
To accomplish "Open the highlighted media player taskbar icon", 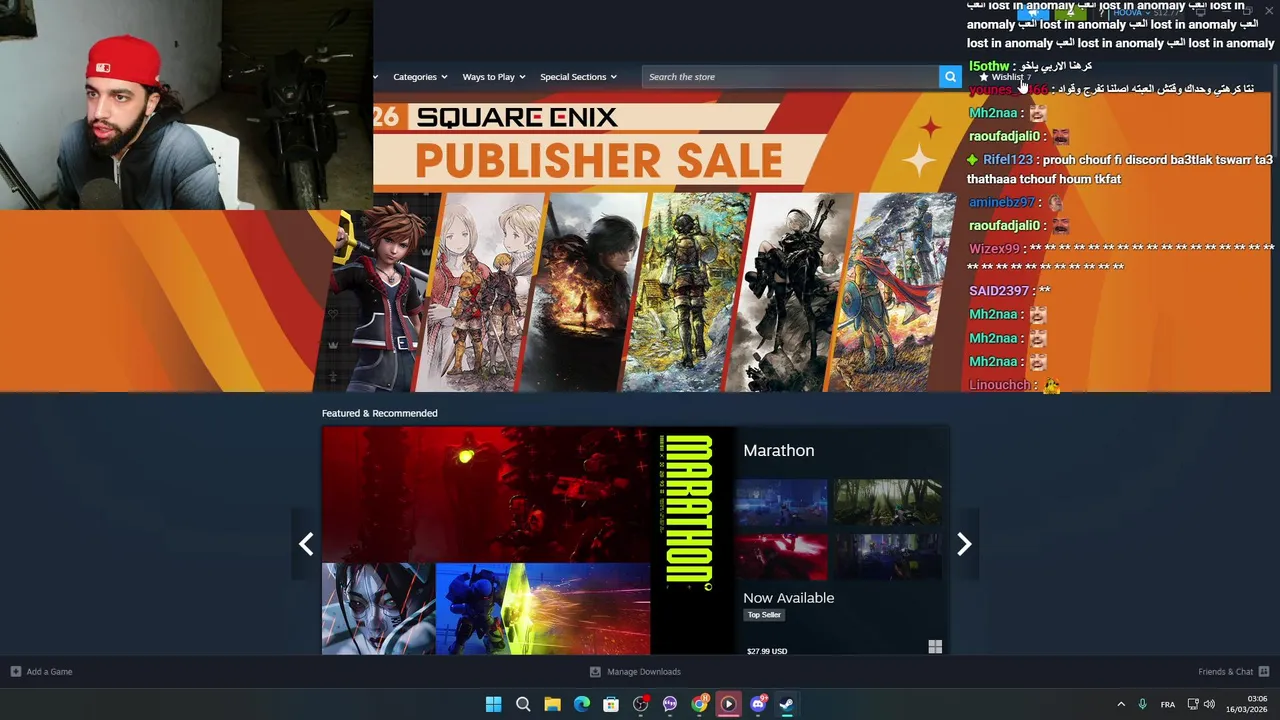I will click(x=728, y=704).
